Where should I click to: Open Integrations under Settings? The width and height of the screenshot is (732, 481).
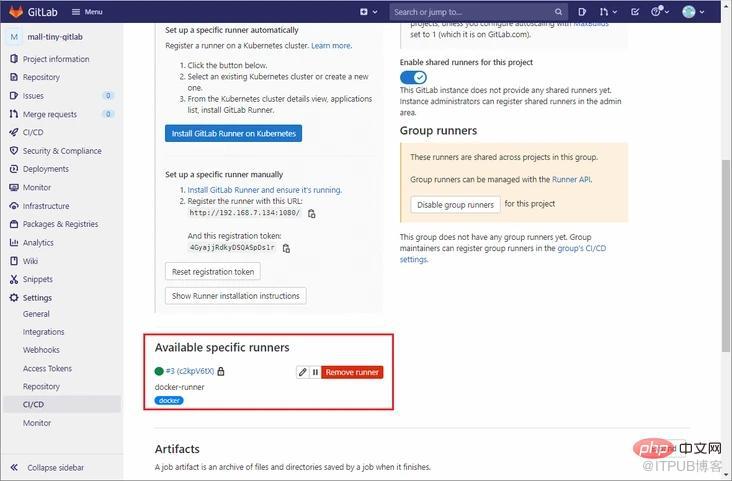pyautogui.click(x=43, y=332)
